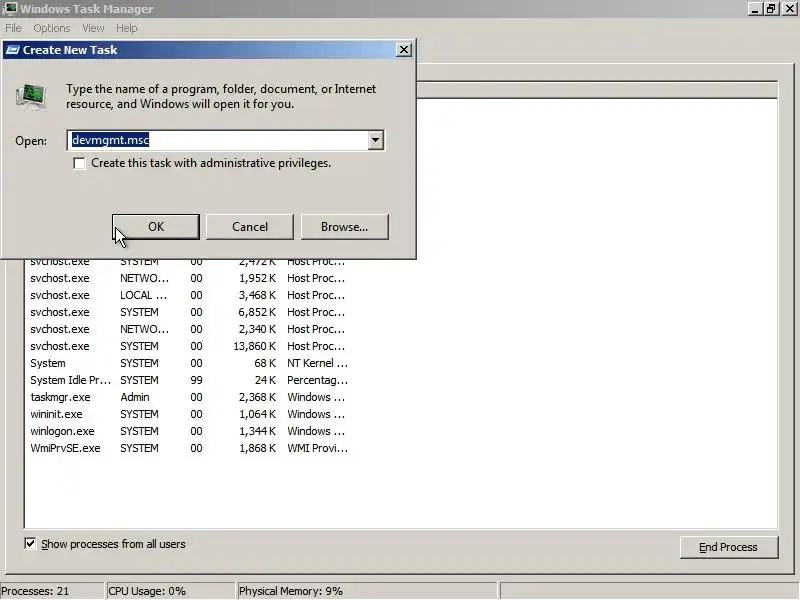Enable Create this task with administrative privileges
800x600 pixels.
79,163
